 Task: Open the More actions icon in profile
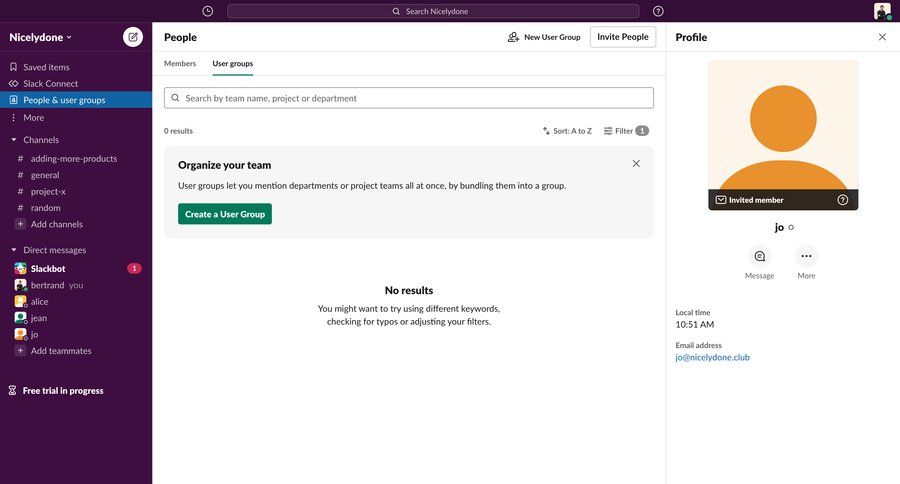pyautogui.click(x=806, y=256)
